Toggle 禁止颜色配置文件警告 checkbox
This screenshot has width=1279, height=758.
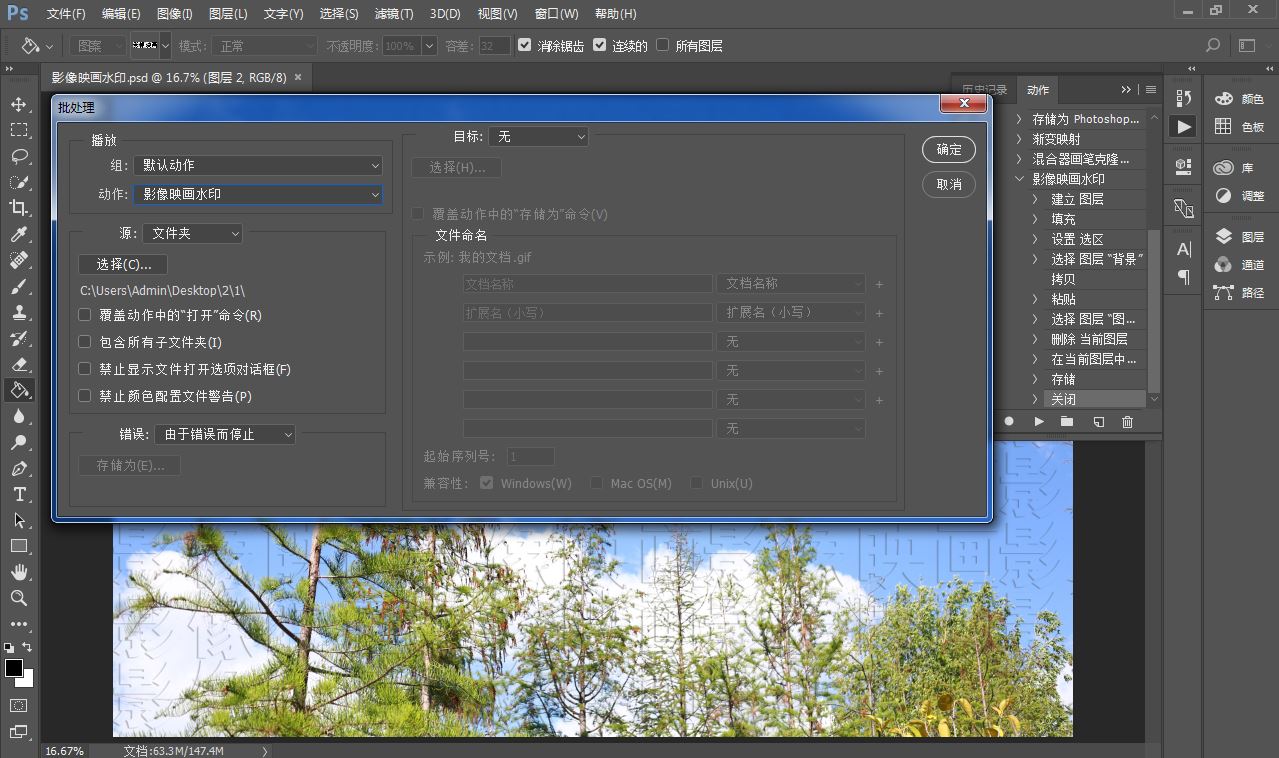tap(85, 396)
